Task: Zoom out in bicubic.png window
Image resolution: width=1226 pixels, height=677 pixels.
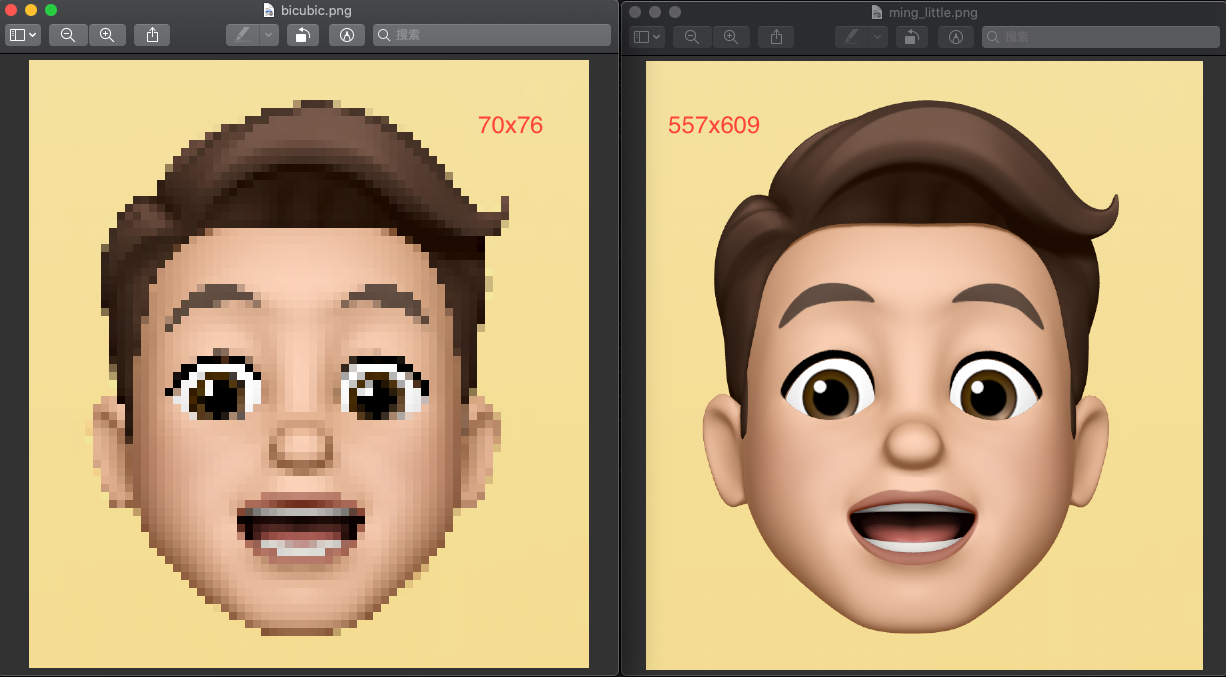Action: [x=68, y=35]
